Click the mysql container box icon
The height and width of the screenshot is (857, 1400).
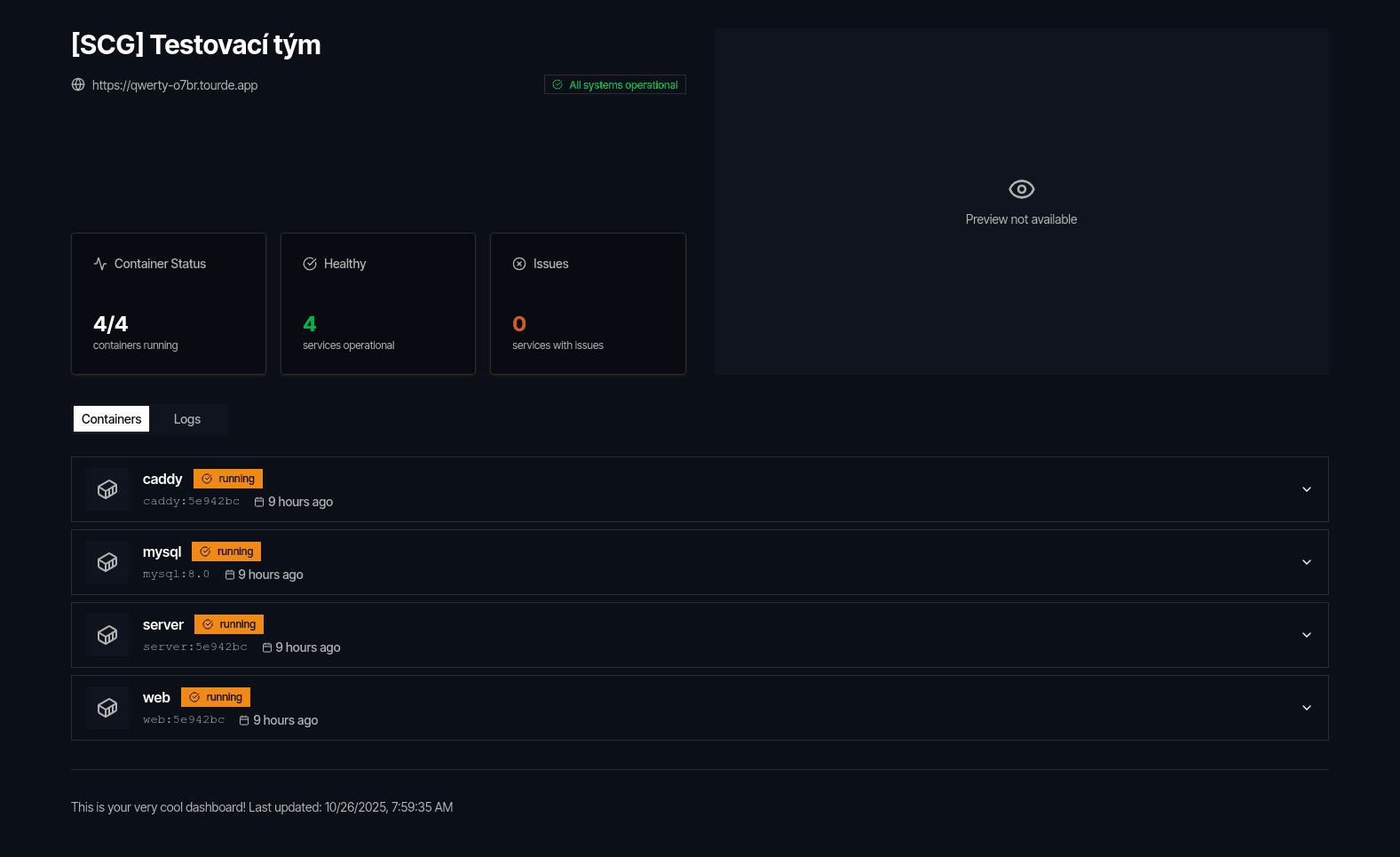tap(107, 562)
